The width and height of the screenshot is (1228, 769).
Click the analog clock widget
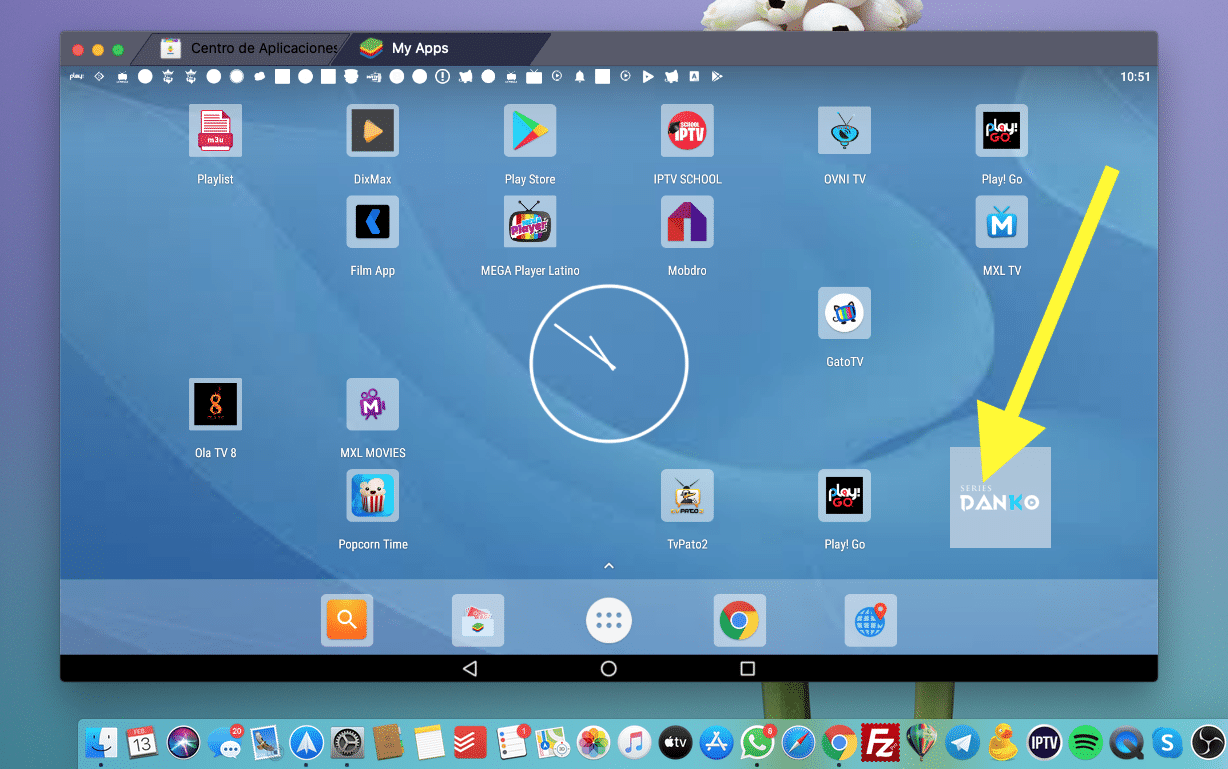tap(608, 364)
